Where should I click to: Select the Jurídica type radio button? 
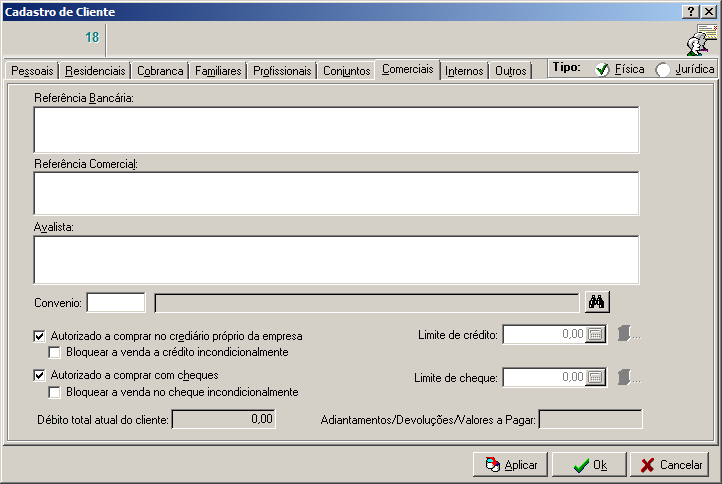point(663,70)
